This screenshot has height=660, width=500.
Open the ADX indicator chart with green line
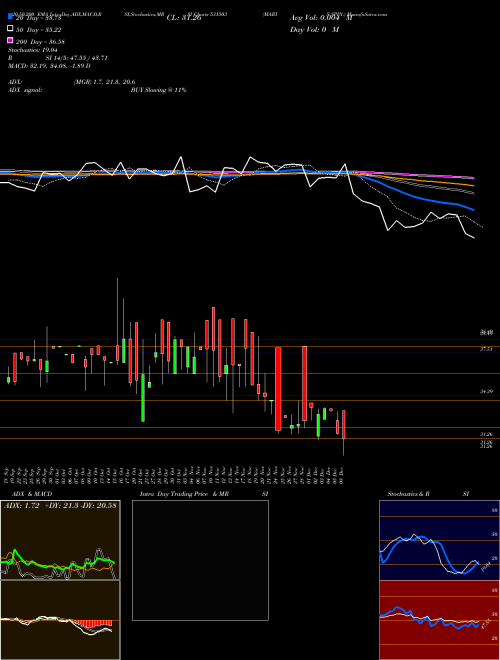click(x=60, y=540)
